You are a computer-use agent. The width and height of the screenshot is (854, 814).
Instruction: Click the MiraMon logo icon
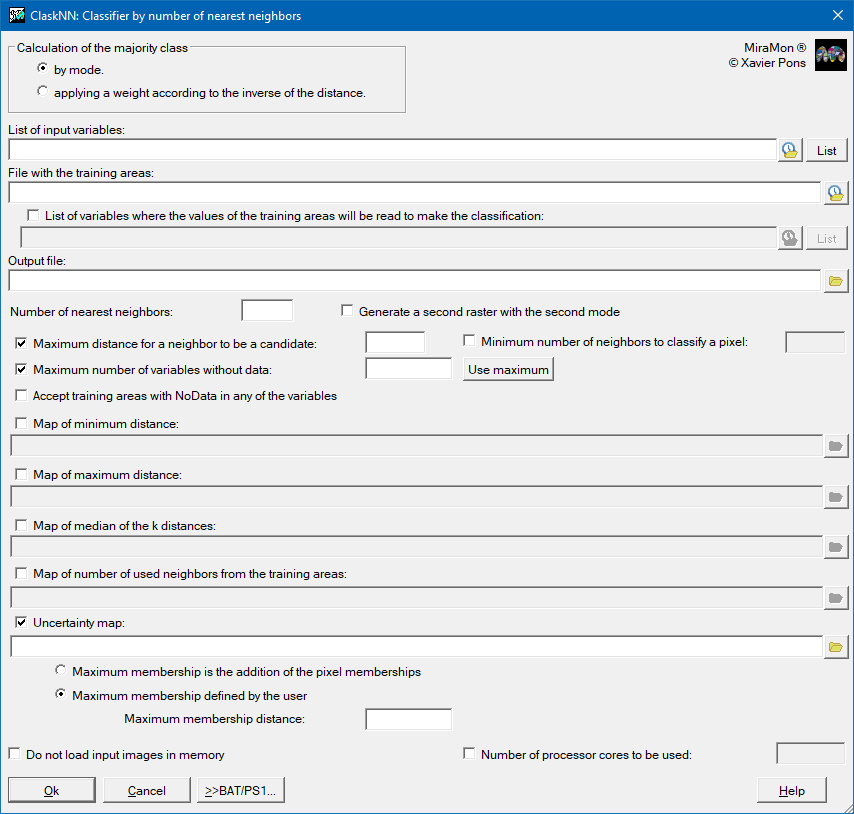click(830, 55)
